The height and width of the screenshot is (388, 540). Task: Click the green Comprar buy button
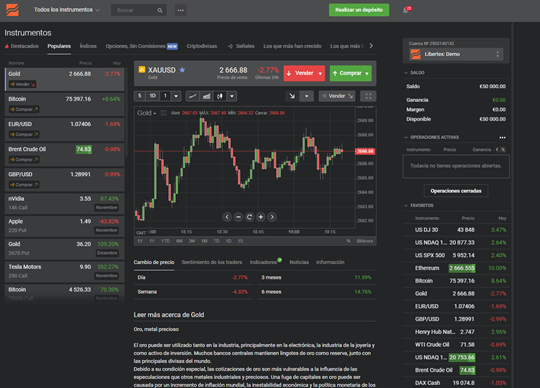pyautogui.click(x=351, y=73)
